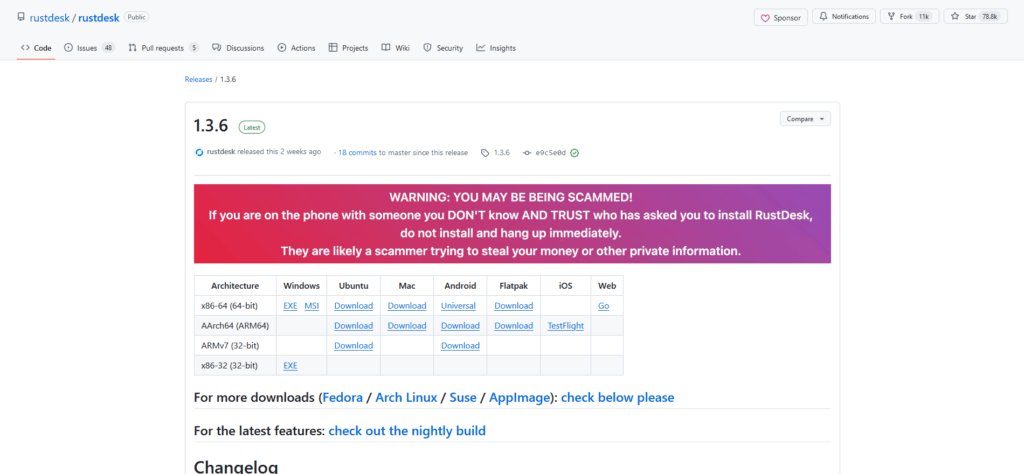Click the rustdesk owner link in header
Screen dimensions: 1024x474
[x=51, y=18]
